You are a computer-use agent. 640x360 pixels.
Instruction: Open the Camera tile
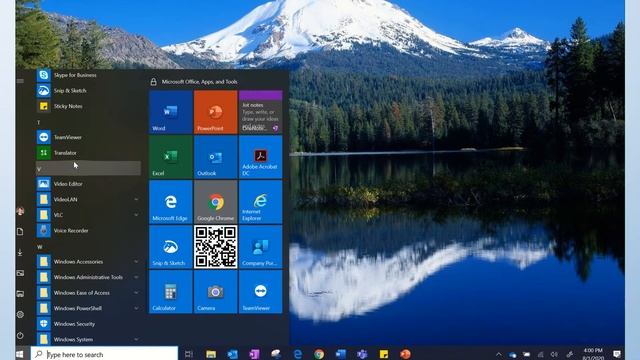tap(216, 292)
